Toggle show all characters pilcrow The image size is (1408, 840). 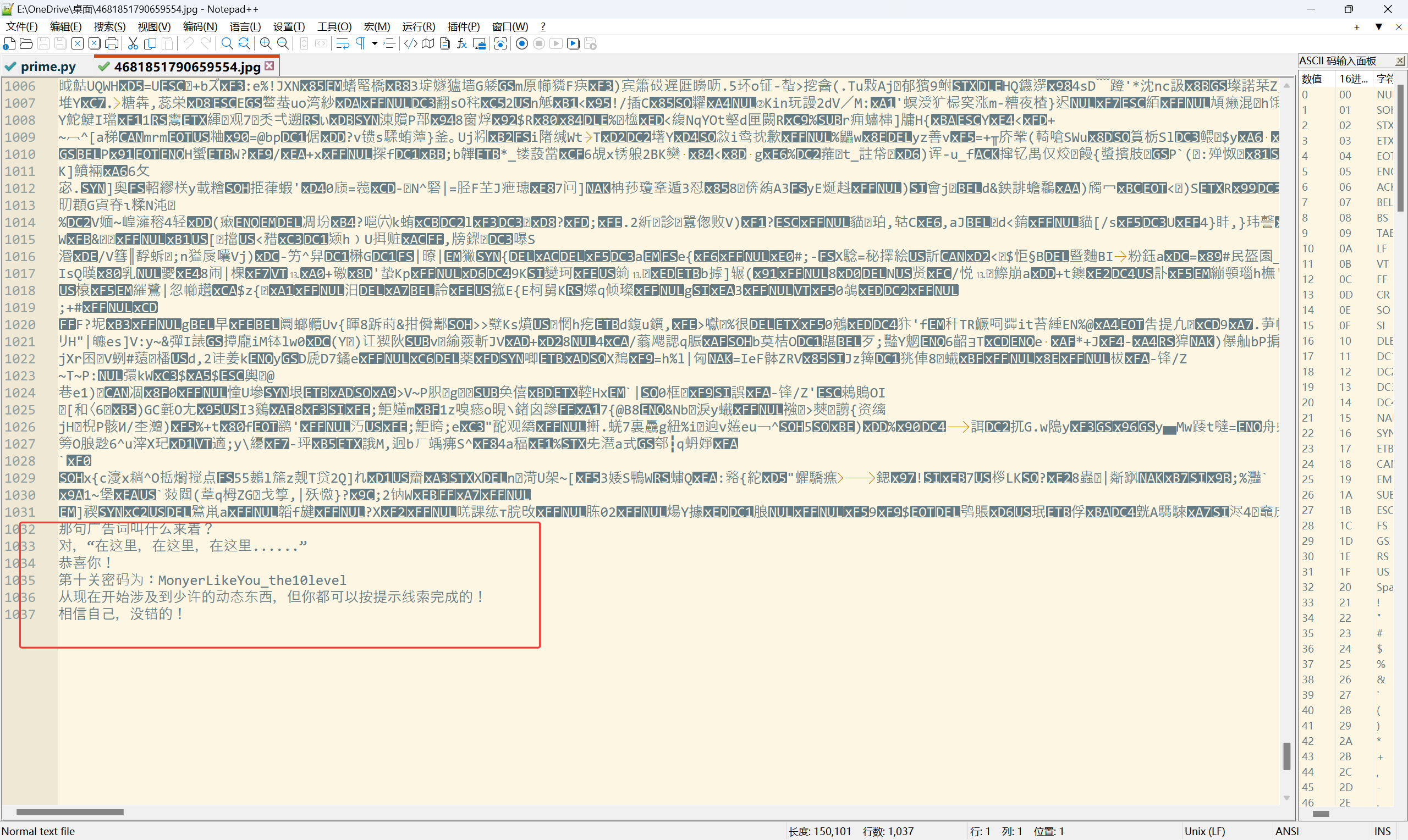(360, 43)
